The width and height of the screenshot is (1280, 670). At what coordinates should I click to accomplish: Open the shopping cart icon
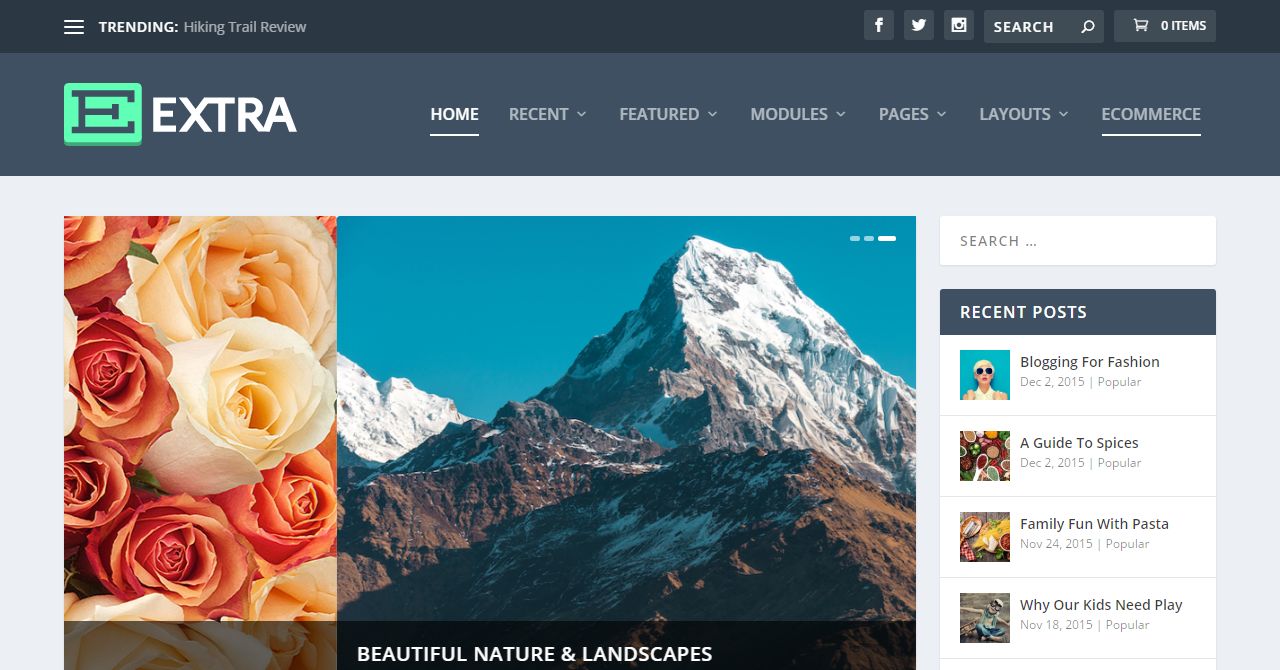1140,26
